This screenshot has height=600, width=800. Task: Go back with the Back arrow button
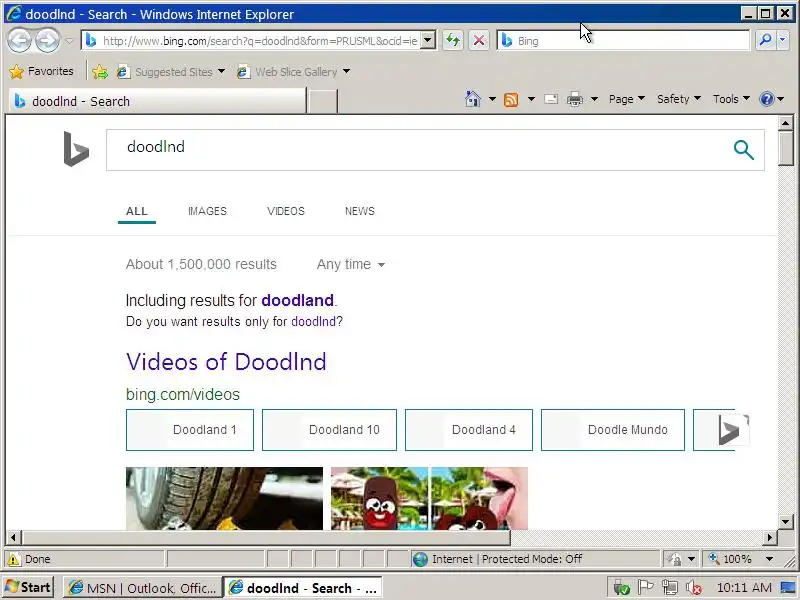(x=19, y=40)
